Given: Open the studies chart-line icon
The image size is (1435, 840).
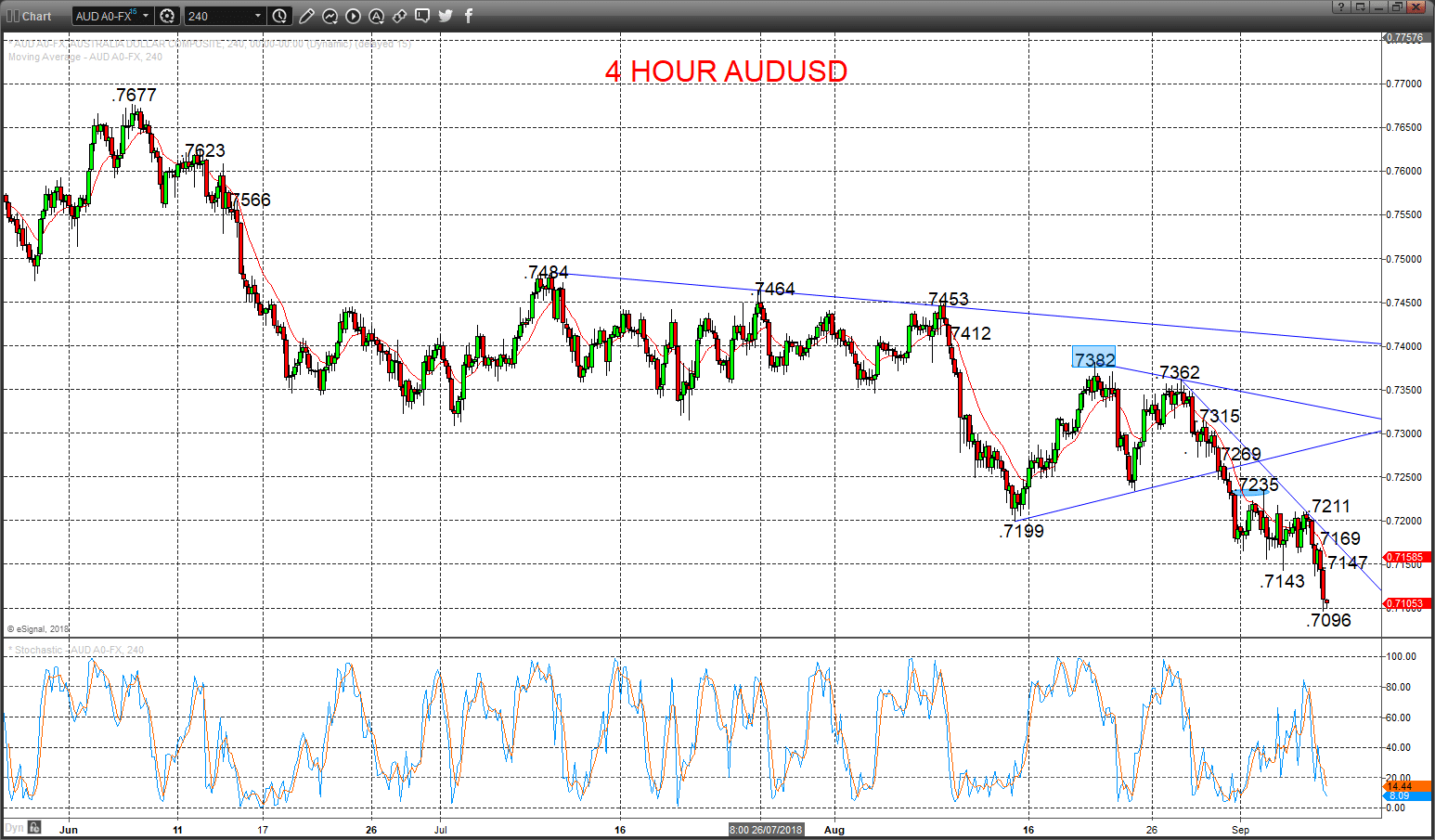Looking at the screenshot, I should 330,16.
